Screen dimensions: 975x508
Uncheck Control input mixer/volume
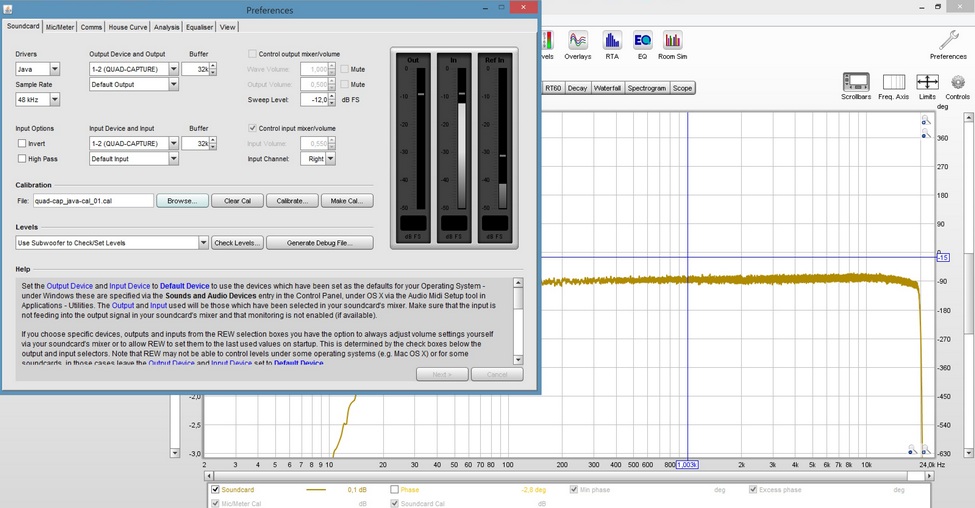(x=252, y=128)
